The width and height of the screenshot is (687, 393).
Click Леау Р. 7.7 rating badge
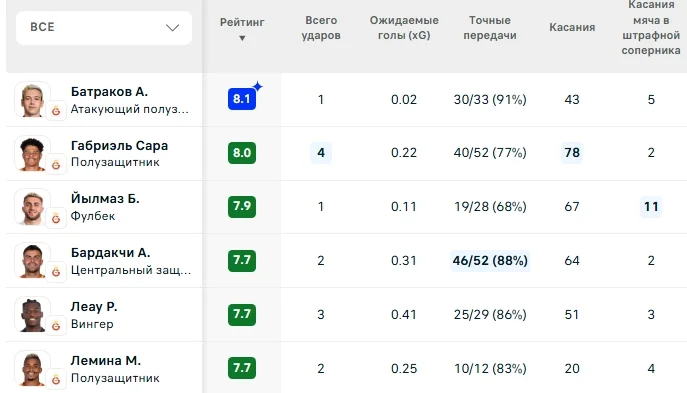pyautogui.click(x=242, y=314)
